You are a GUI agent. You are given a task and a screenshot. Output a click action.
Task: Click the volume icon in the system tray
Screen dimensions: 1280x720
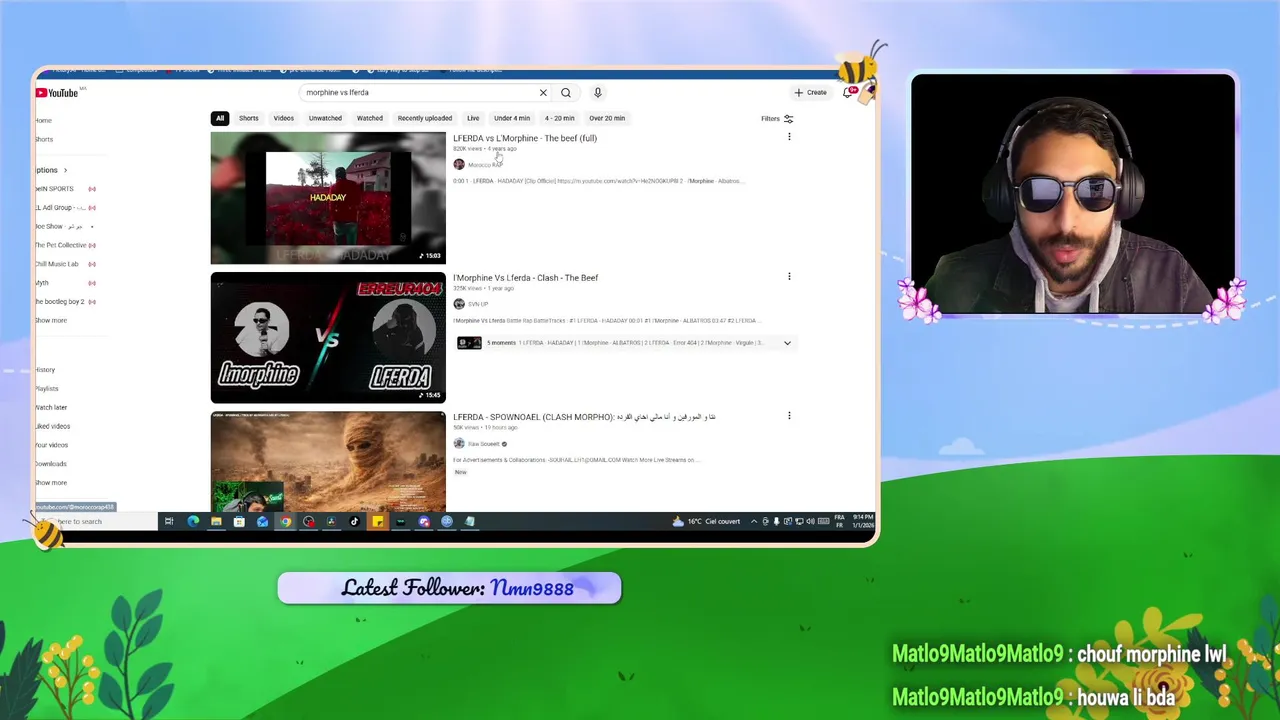pos(809,521)
